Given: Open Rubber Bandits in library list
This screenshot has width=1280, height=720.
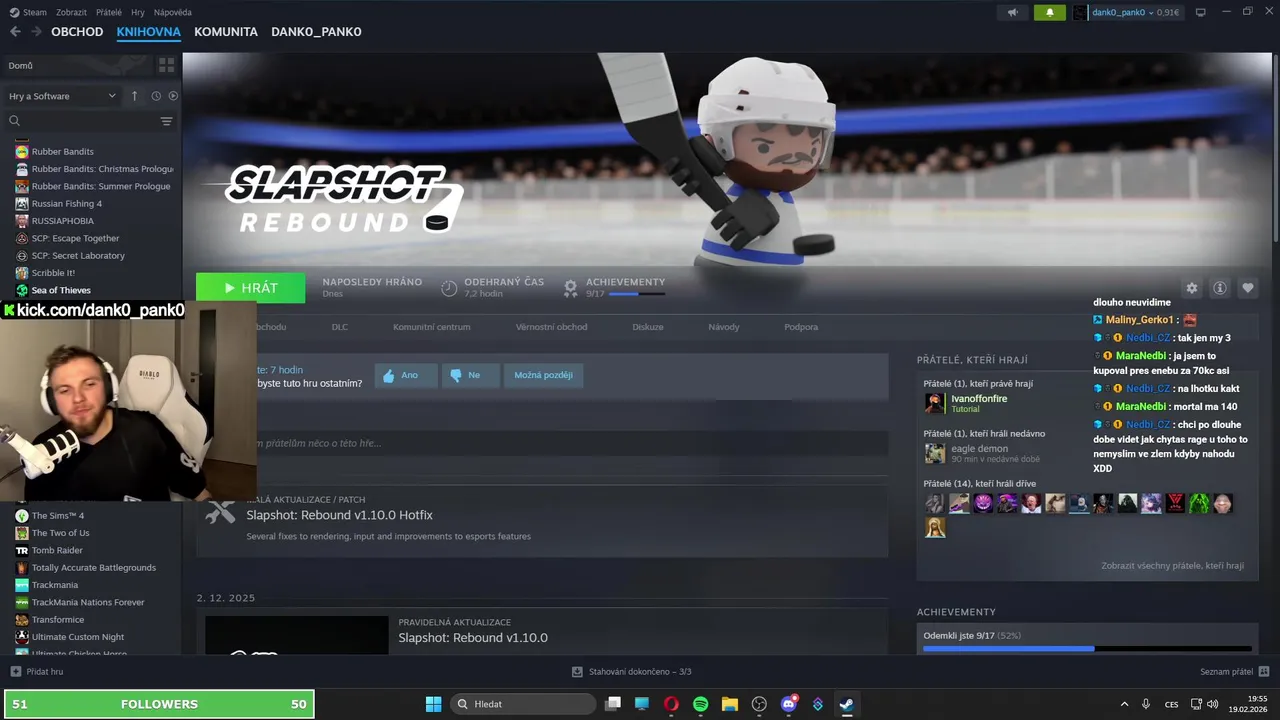Looking at the screenshot, I should [x=62, y=152].
